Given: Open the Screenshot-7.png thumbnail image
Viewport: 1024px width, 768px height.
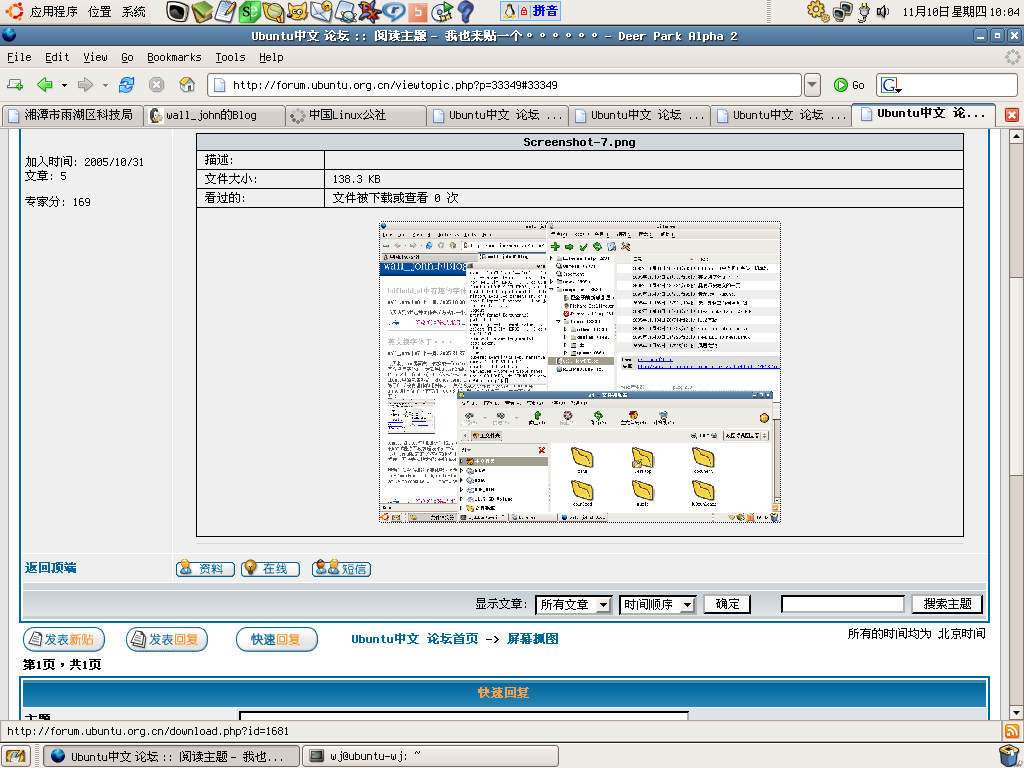Looking at the screenshot, I should pyautogui.click(x=580, y=372).
